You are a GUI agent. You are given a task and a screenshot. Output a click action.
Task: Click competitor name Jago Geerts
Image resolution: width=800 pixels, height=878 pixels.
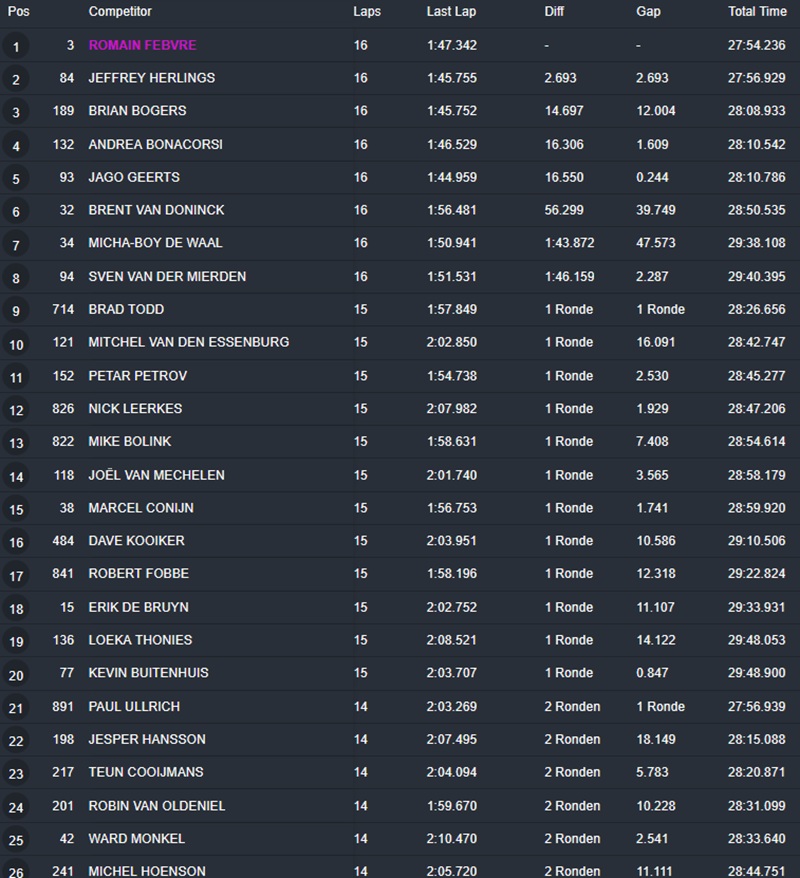(134, 177)
